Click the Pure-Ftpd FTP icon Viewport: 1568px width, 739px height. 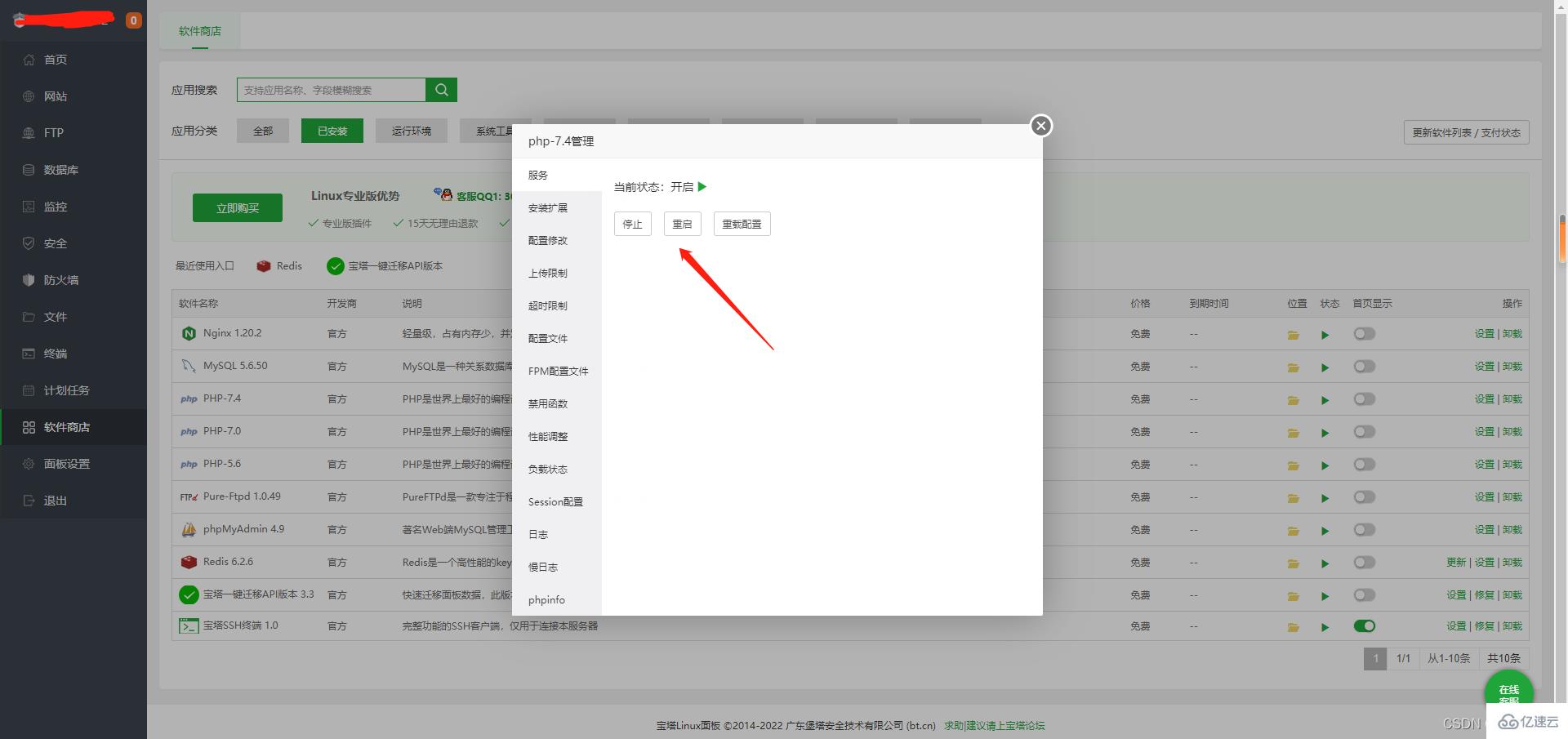(x=189, y=496)
